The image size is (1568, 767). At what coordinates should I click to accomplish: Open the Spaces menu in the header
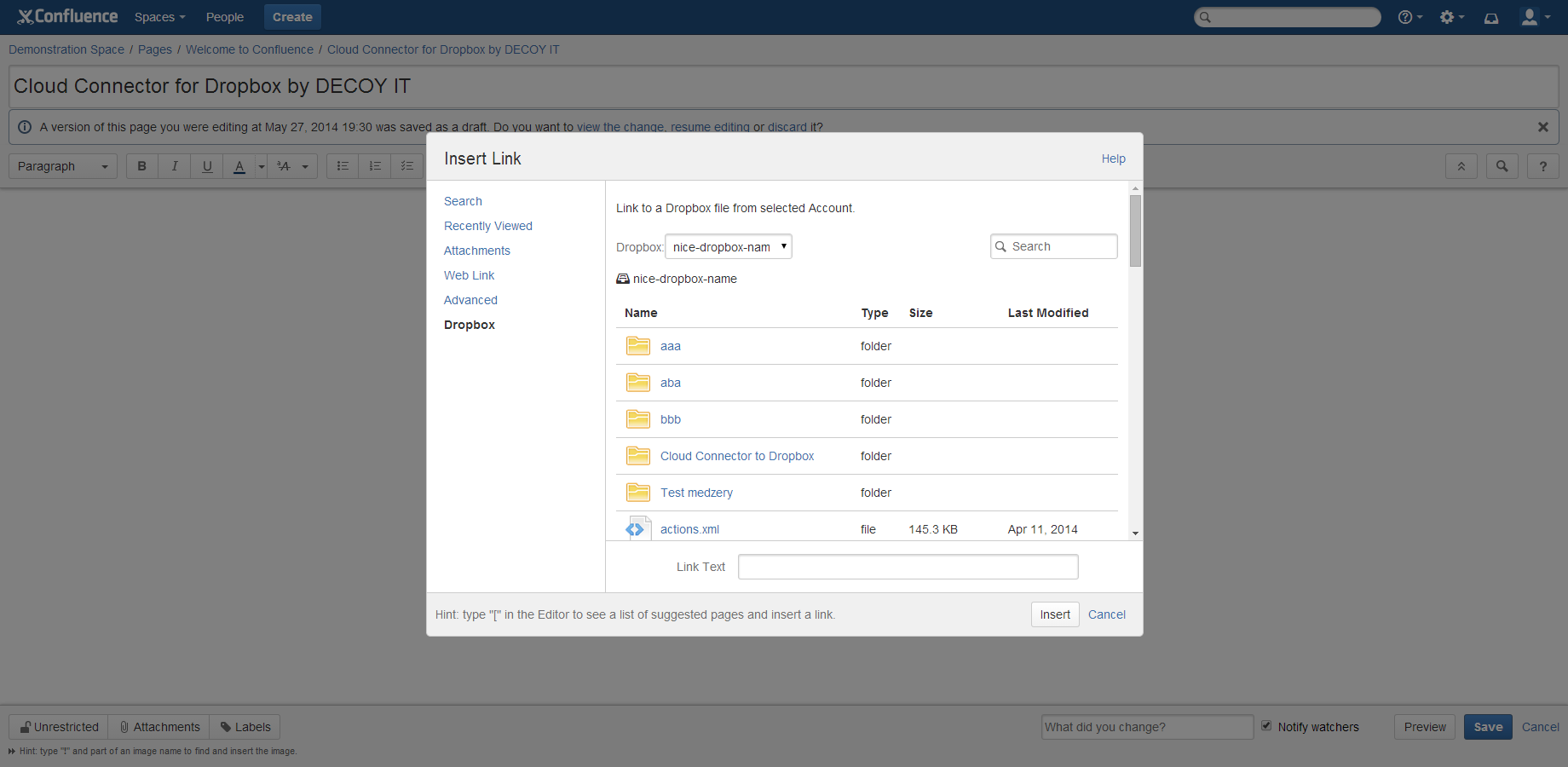tap(159, 17)
